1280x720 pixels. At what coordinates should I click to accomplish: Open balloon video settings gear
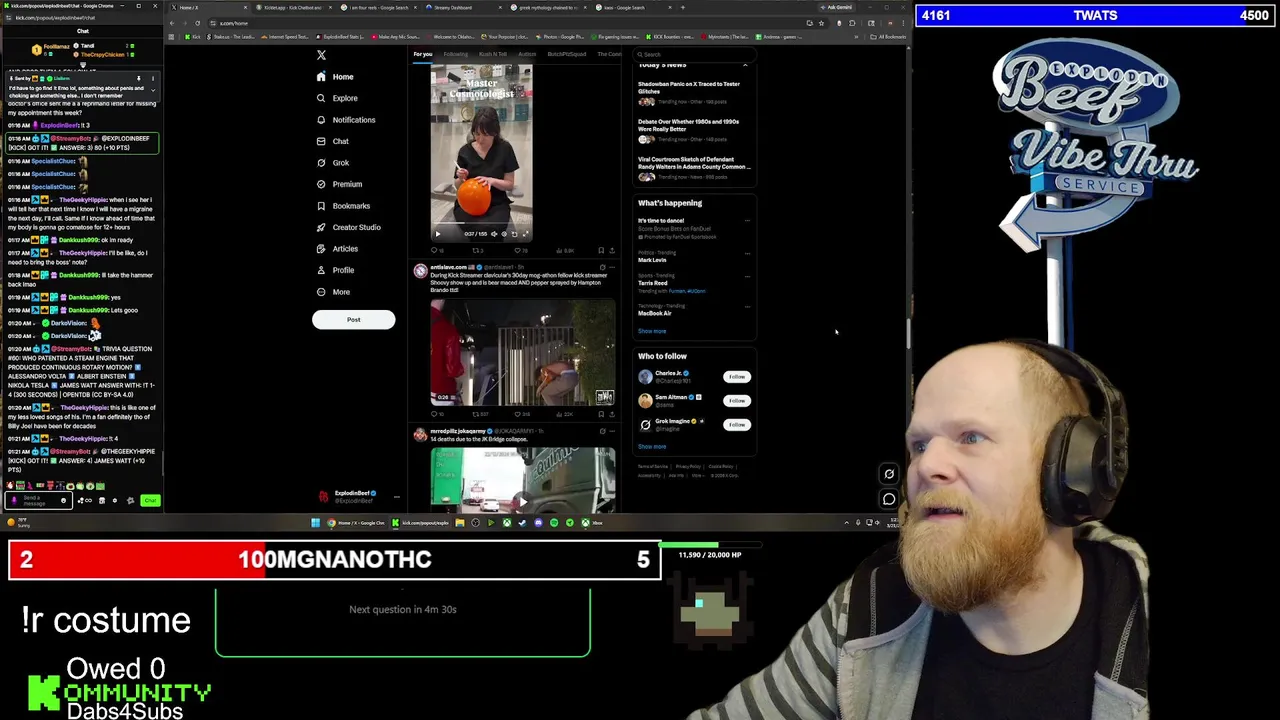tap(504, 234)
